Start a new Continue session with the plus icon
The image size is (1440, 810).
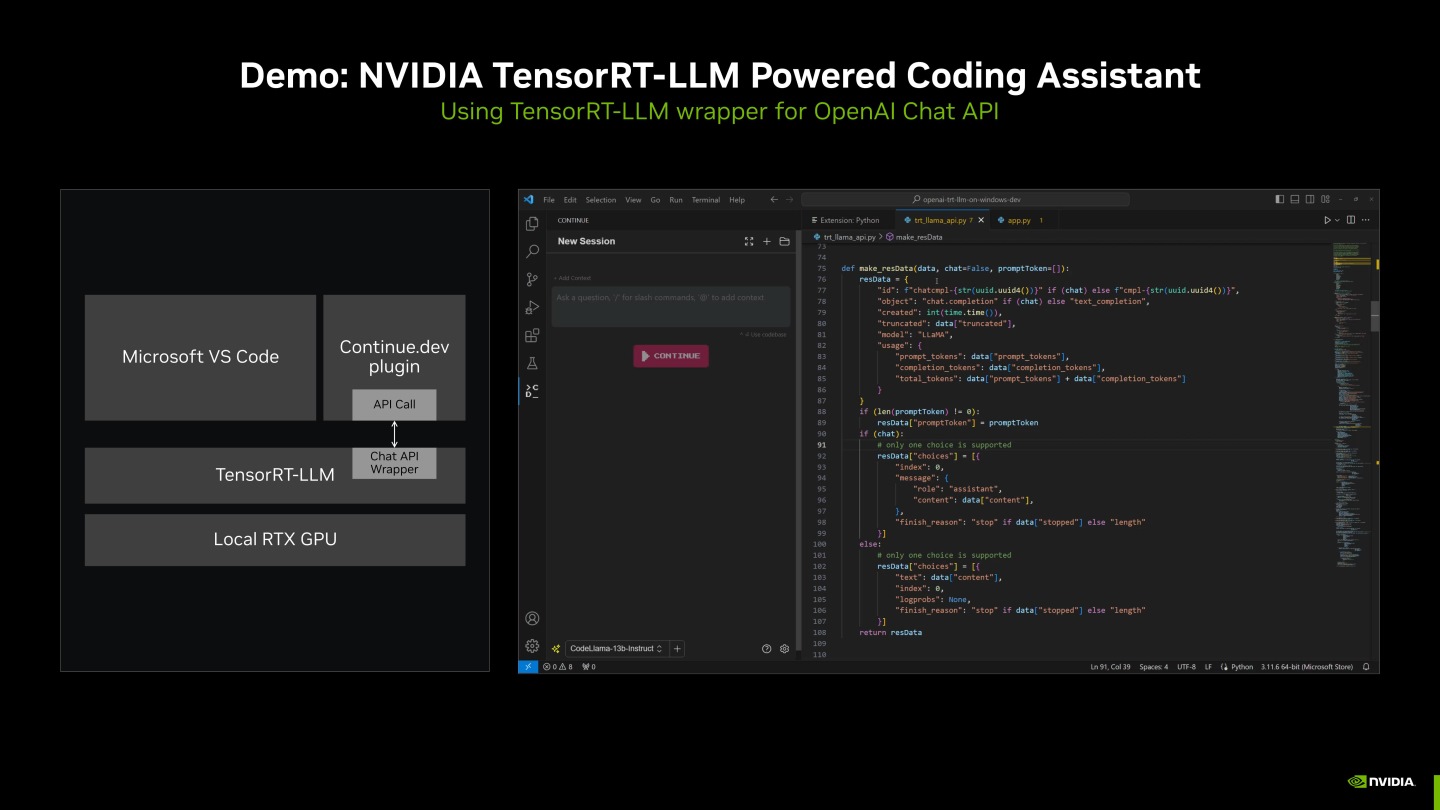(x=767, y=241)
